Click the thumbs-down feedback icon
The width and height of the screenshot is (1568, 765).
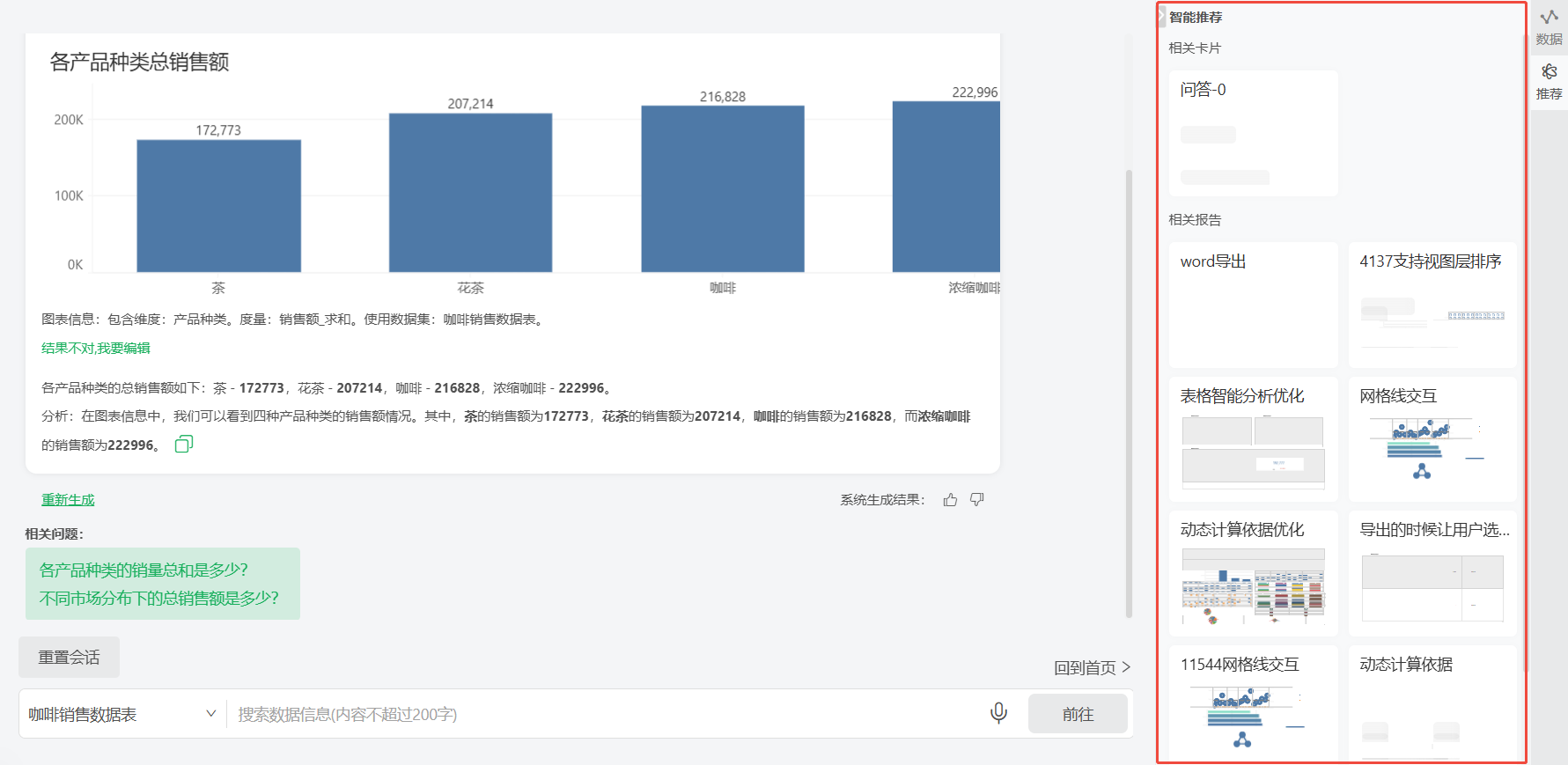[x=976, y=500]
